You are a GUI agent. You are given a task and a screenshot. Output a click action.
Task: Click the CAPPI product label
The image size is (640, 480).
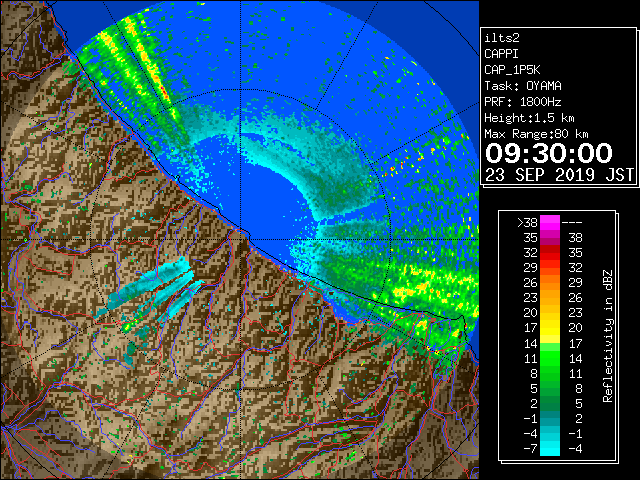[x=501, y=54]
